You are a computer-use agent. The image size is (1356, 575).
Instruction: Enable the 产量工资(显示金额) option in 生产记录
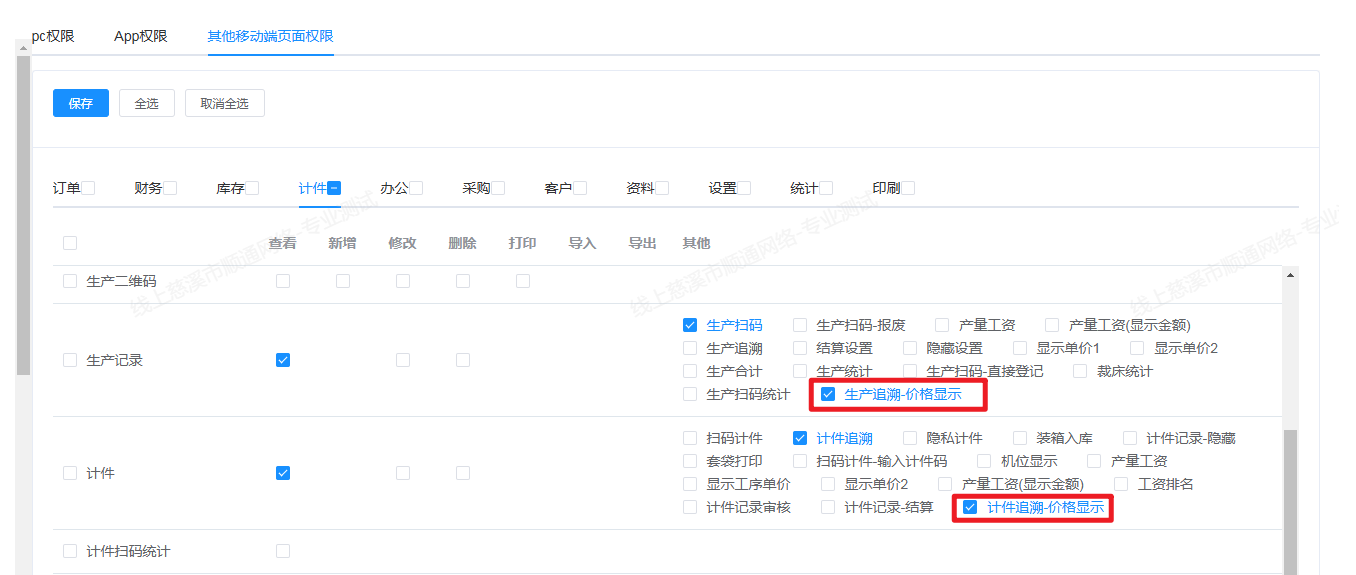[1052, 325]
